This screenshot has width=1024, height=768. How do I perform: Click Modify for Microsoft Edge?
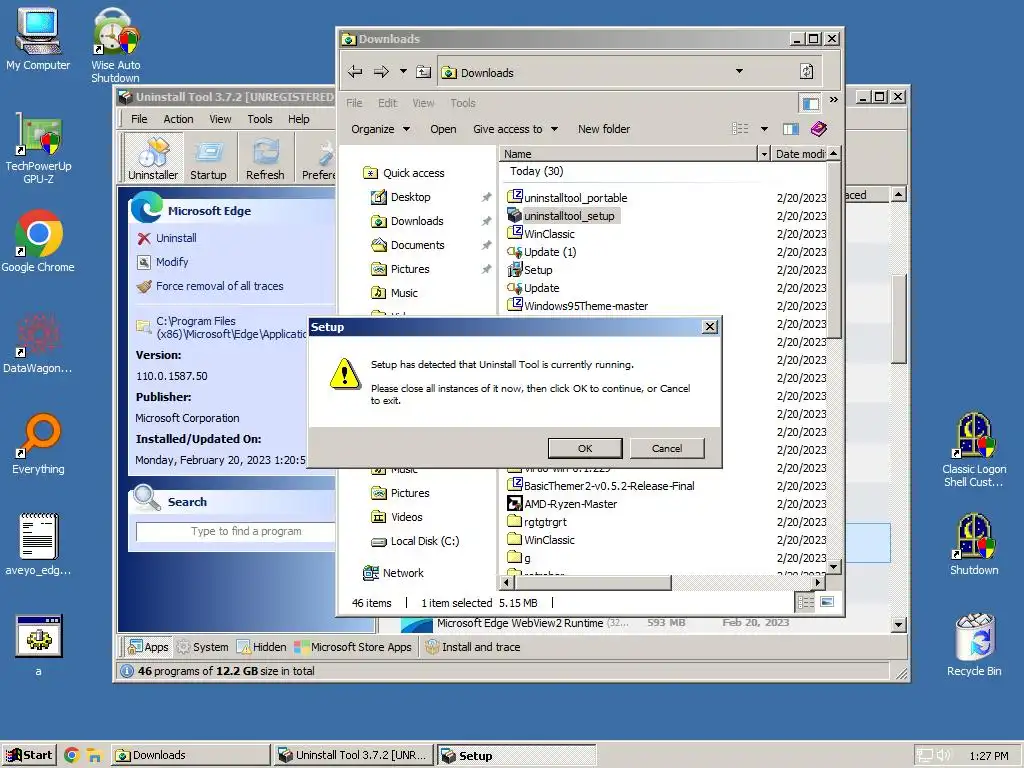click(x=163, y=262)
